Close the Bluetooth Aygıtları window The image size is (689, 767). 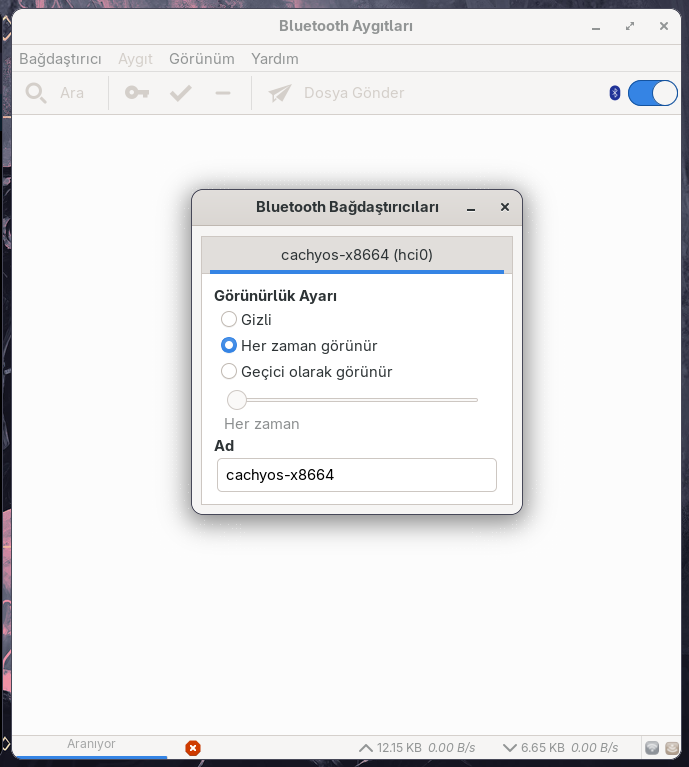pyautogui.click(x=664, y=26)
